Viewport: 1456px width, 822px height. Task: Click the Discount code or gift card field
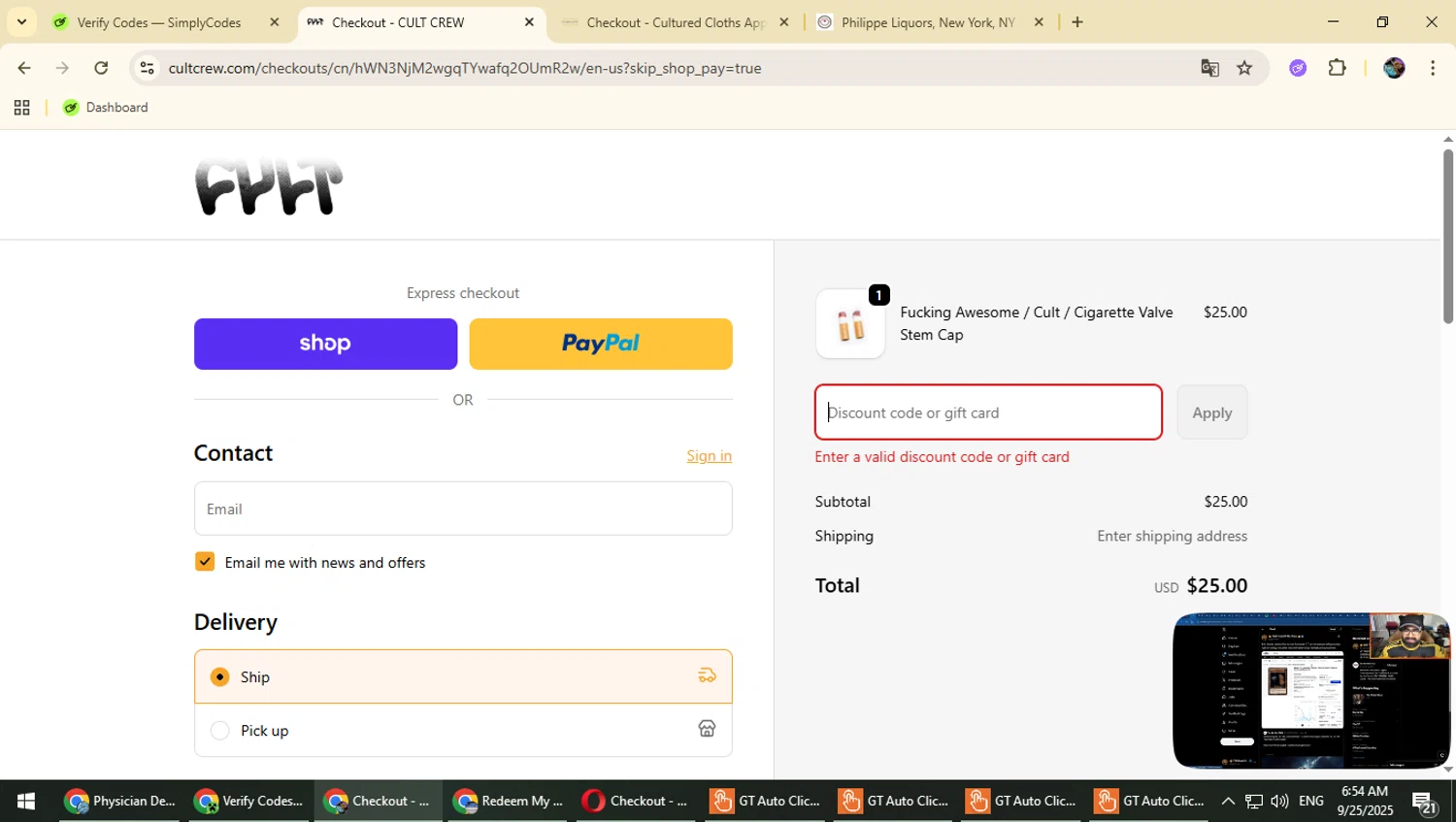coord(988,412)
